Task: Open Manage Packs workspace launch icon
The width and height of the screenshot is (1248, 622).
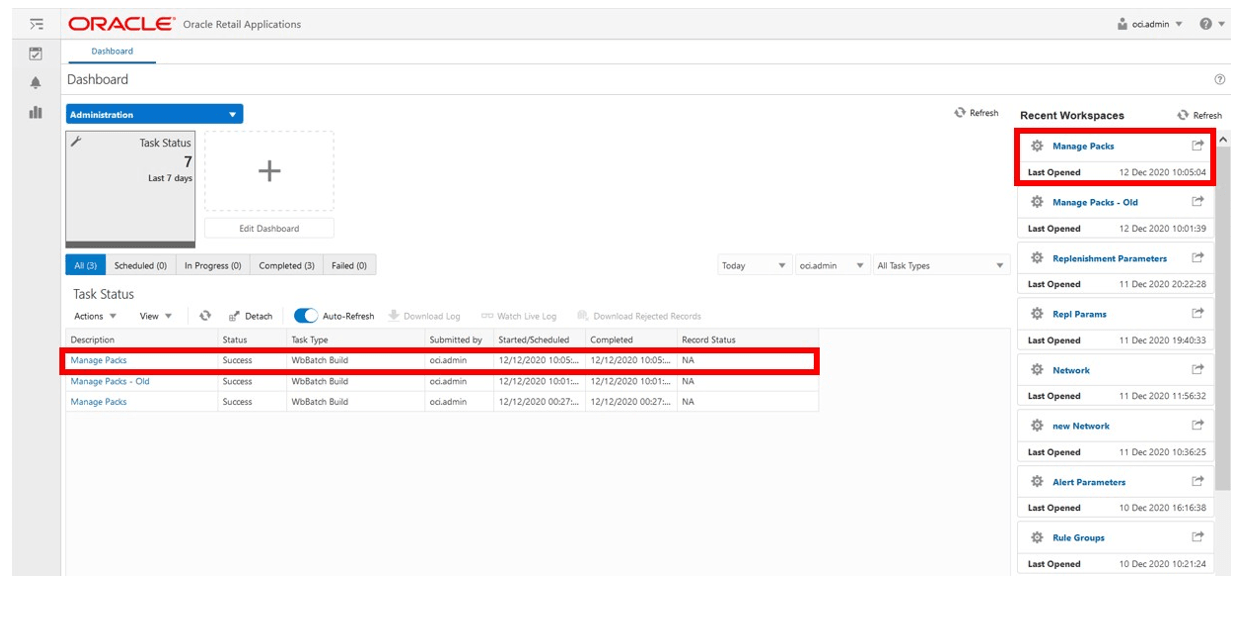Action: point(1198,146)
